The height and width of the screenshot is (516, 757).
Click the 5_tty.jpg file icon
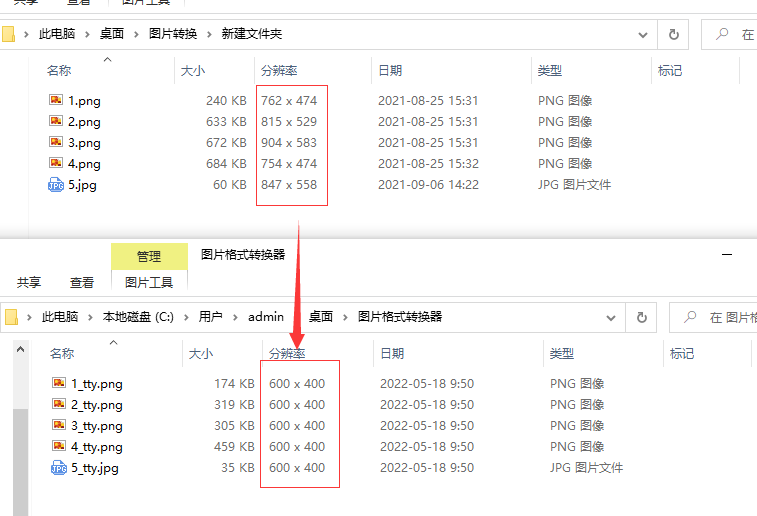point(59,467)
